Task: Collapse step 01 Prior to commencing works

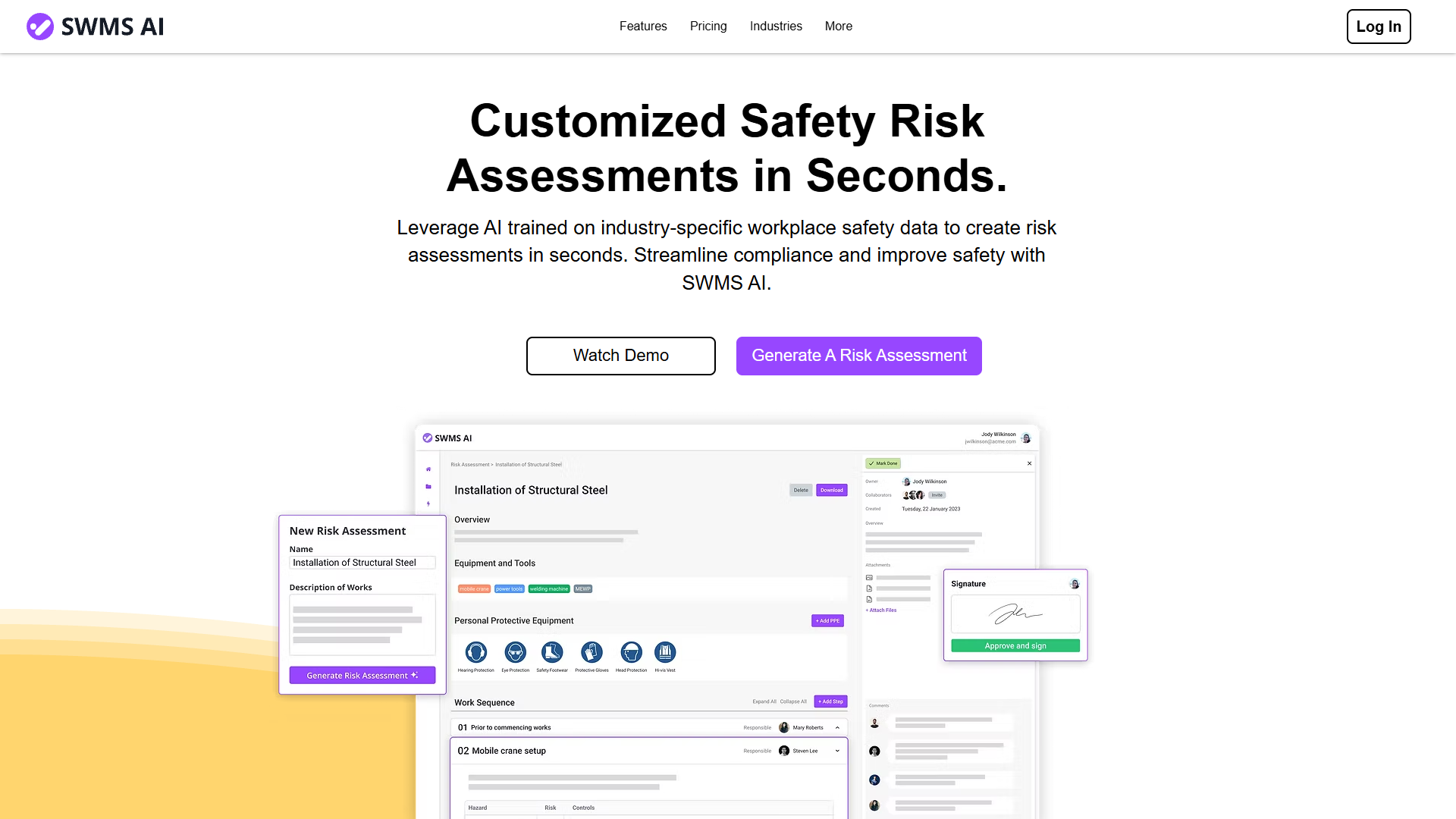Action: (837, 728)
